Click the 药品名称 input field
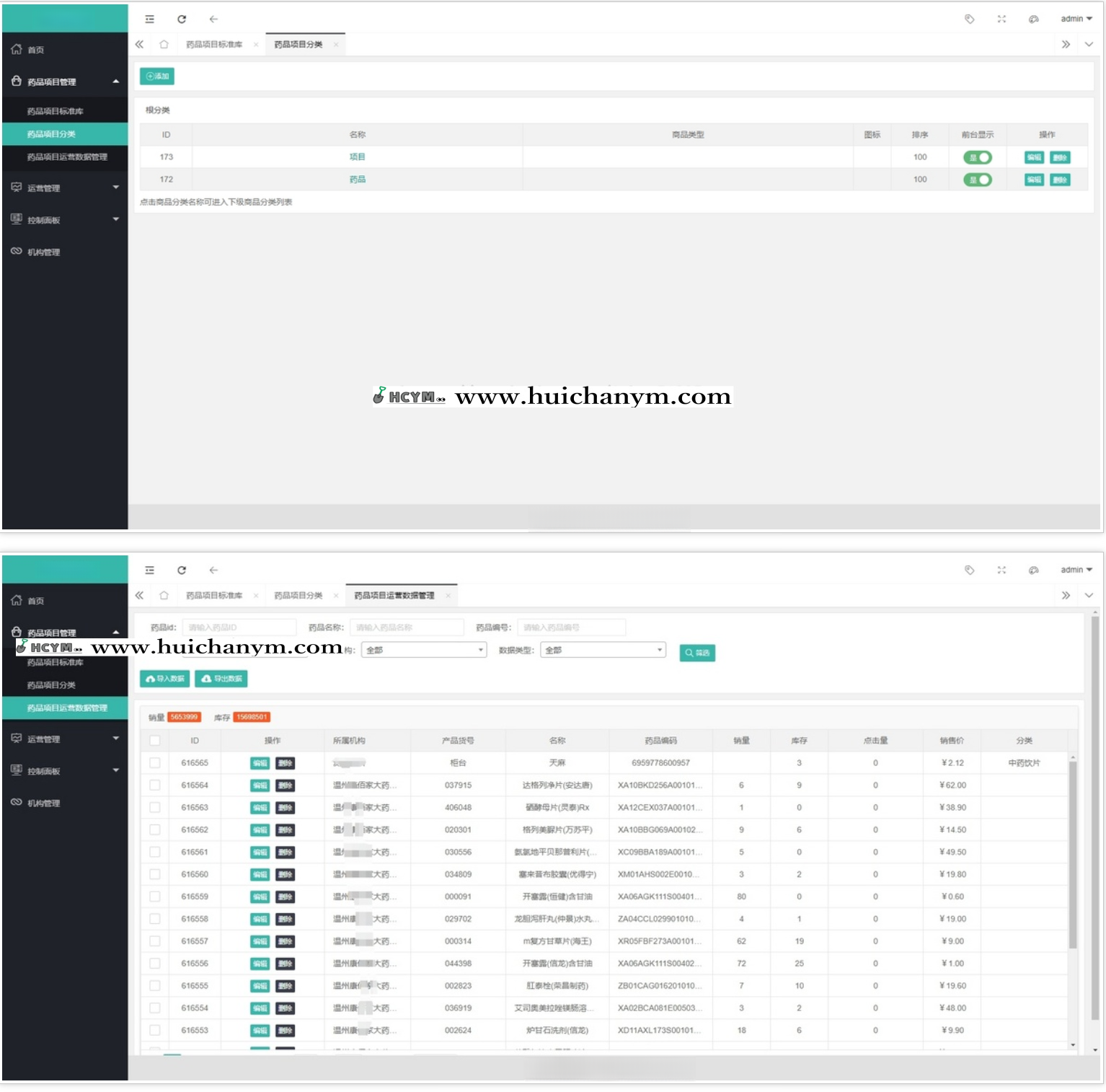This screenshot has height=1092, width=1106. point(407,628)
